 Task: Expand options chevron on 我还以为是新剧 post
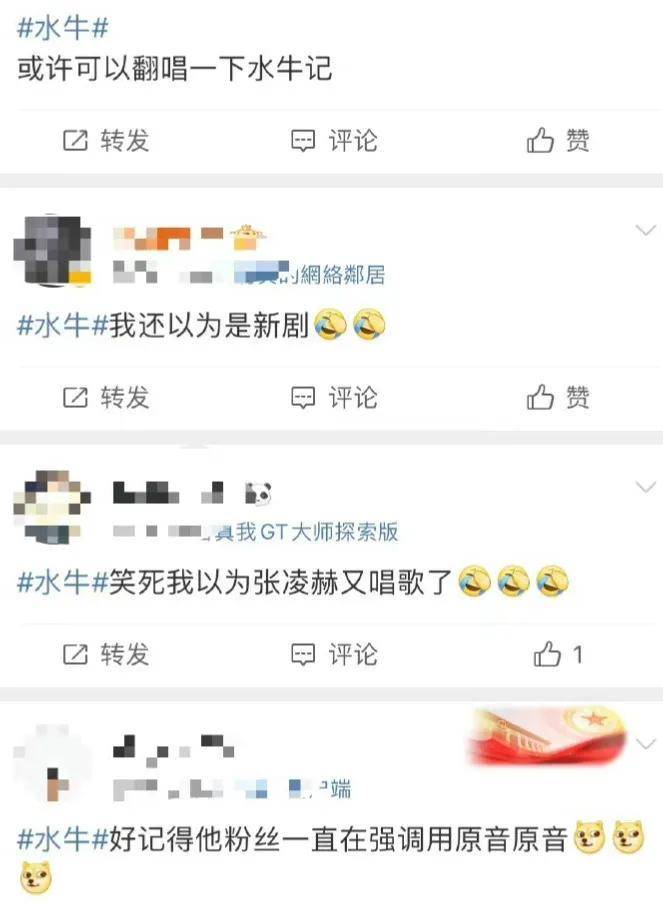point(645,230)
